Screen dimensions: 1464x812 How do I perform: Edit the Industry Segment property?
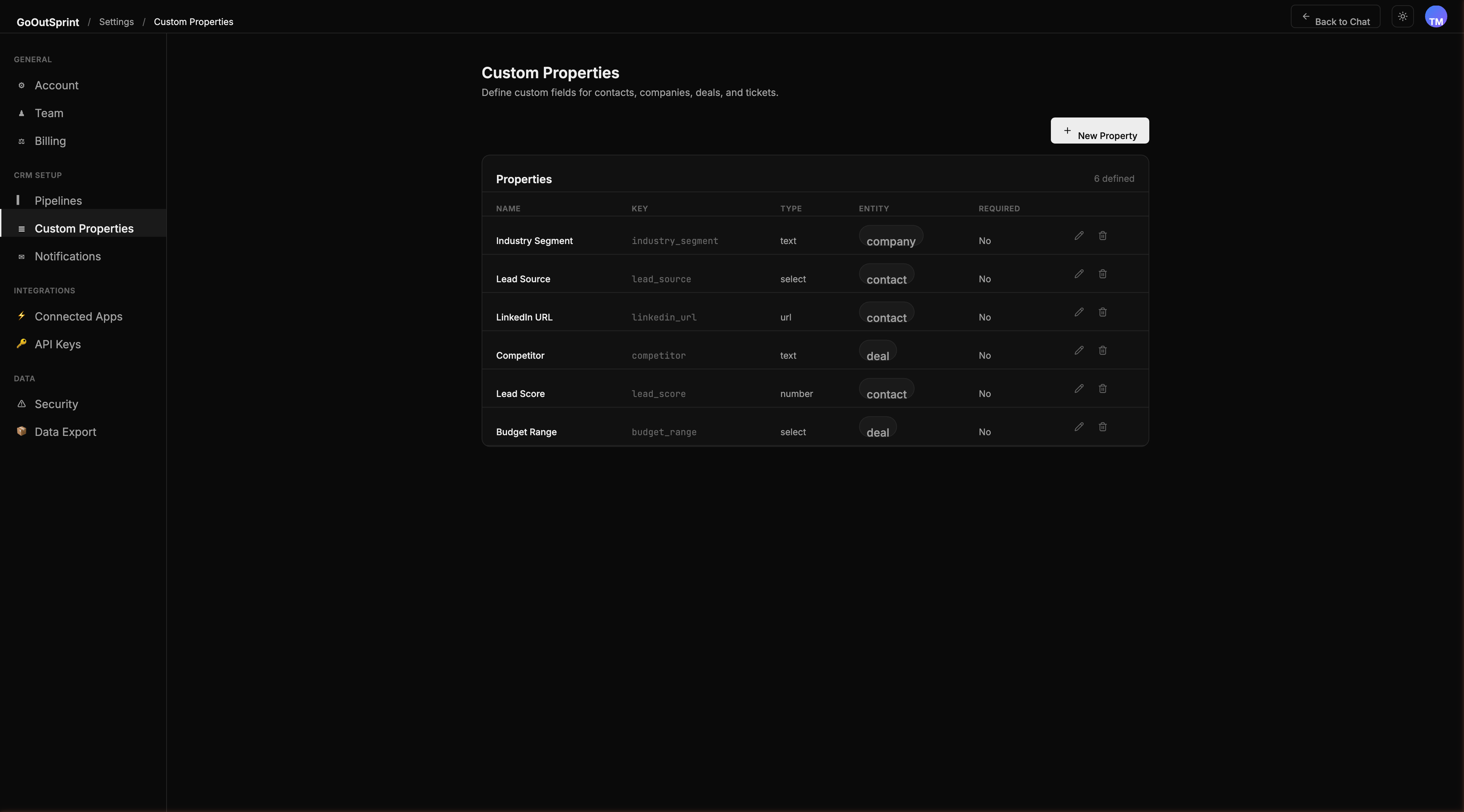tap(1079, 236)
